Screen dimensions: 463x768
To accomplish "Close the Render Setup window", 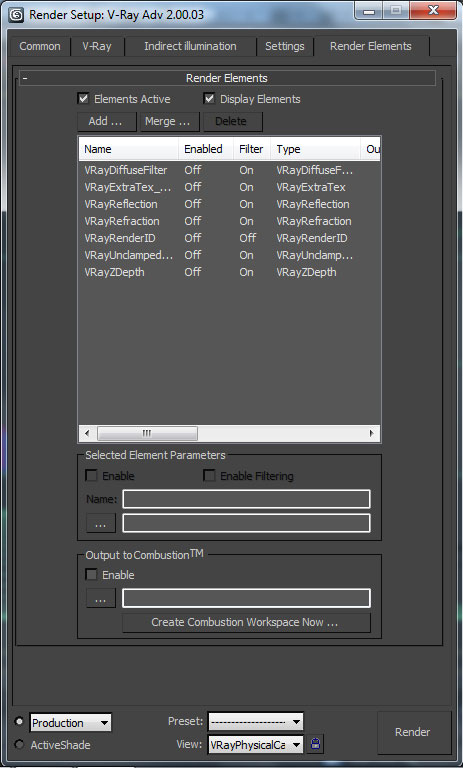I will (x=433, y=10).
